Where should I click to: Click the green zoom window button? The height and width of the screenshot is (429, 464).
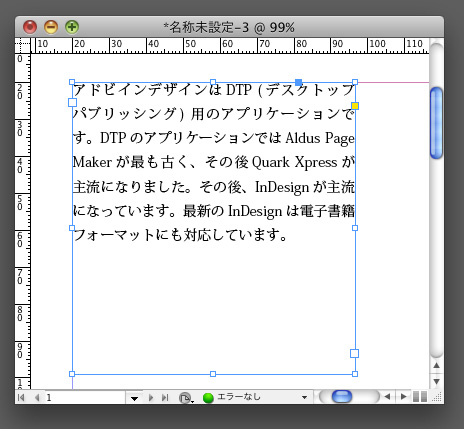tap(72, 27)
